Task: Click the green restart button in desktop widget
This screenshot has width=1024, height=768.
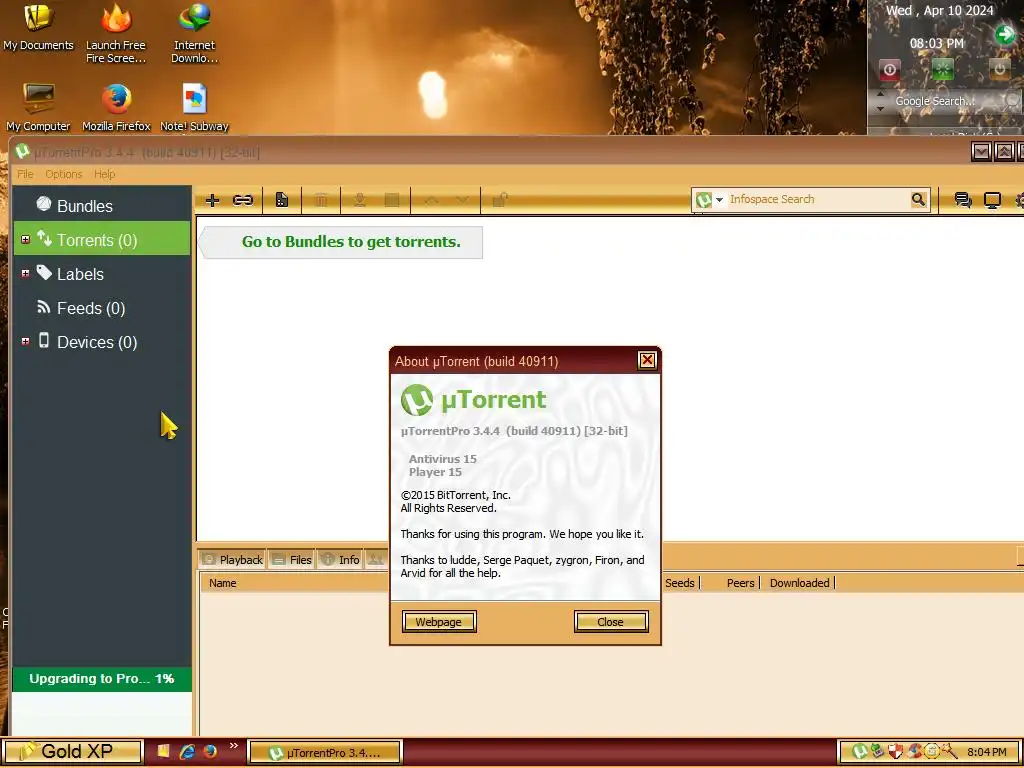Action: [x=942, y=69]
